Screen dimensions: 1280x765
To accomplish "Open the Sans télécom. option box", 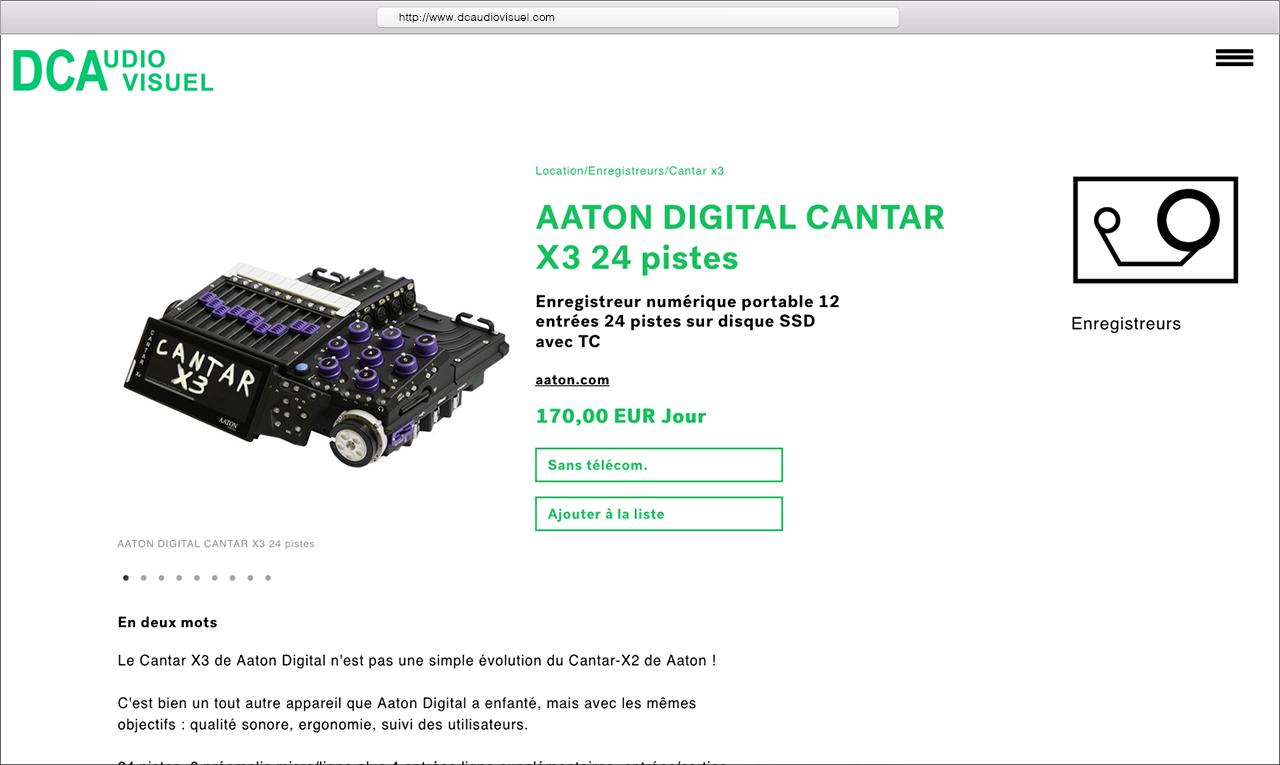I will (x=659, y=465).
